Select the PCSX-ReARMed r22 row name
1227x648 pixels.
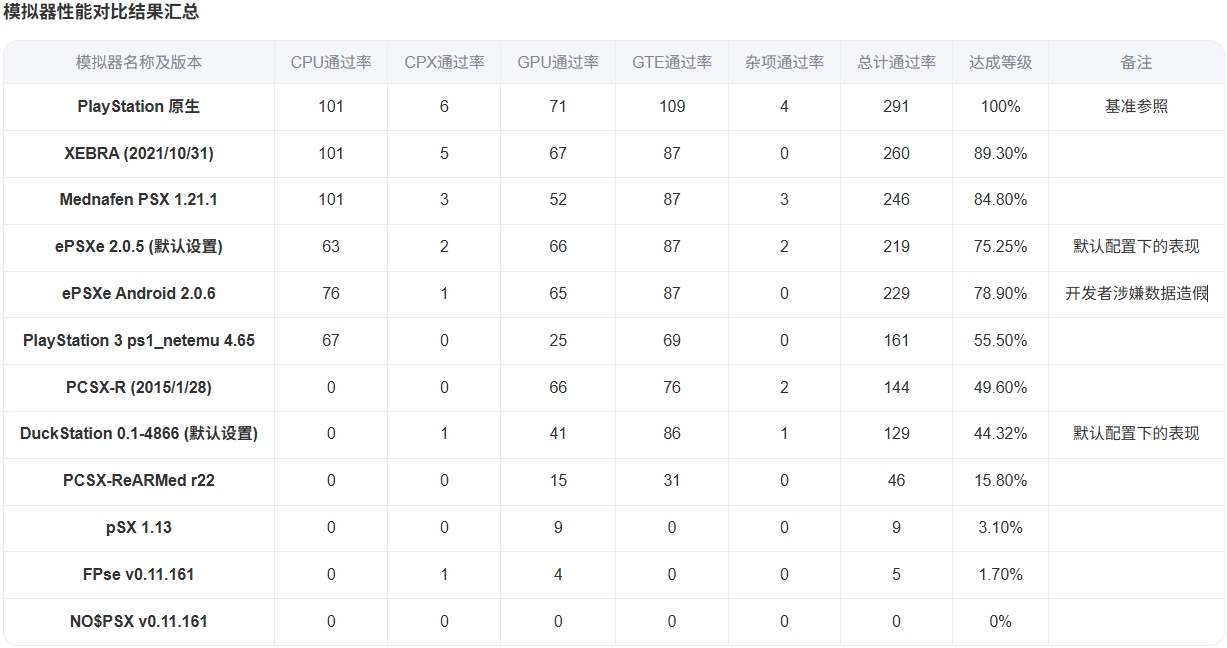click(139, 480)
